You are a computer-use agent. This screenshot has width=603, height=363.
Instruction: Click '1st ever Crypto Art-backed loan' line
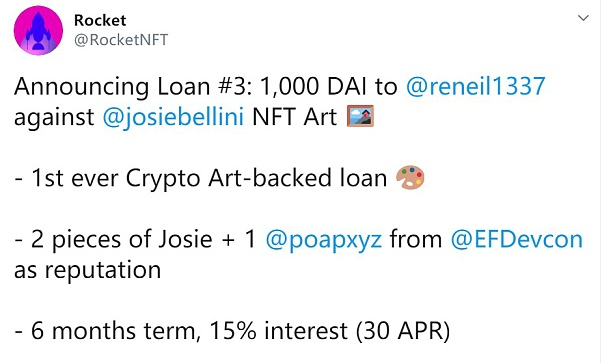(209, 178)
